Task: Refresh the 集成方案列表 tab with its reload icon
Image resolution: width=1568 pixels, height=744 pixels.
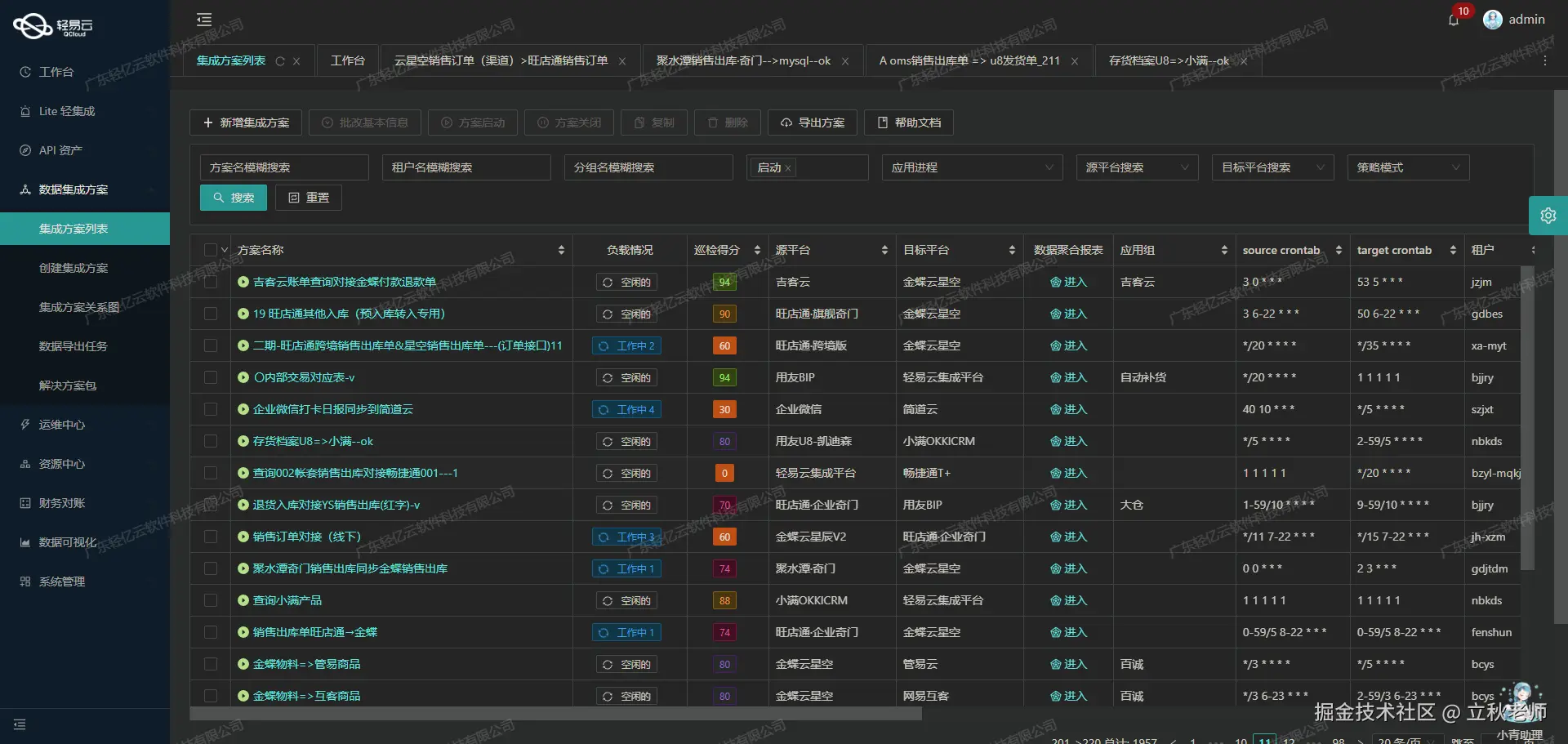Action: click(280, 60)
